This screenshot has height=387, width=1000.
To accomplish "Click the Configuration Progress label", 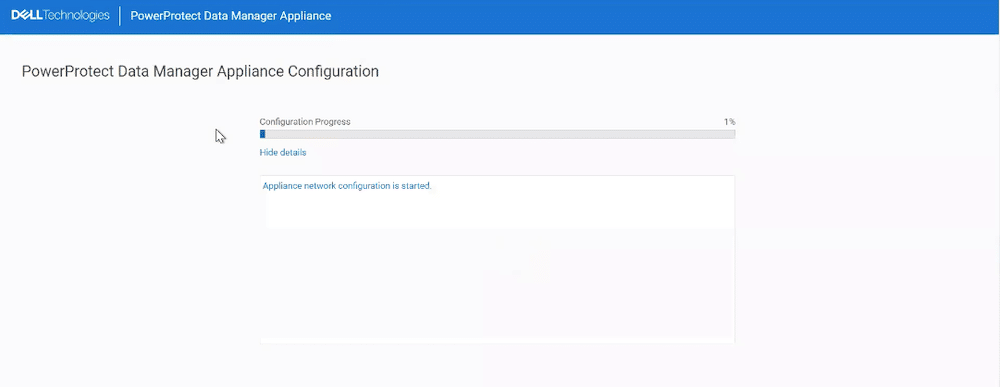I will point(305,121).
